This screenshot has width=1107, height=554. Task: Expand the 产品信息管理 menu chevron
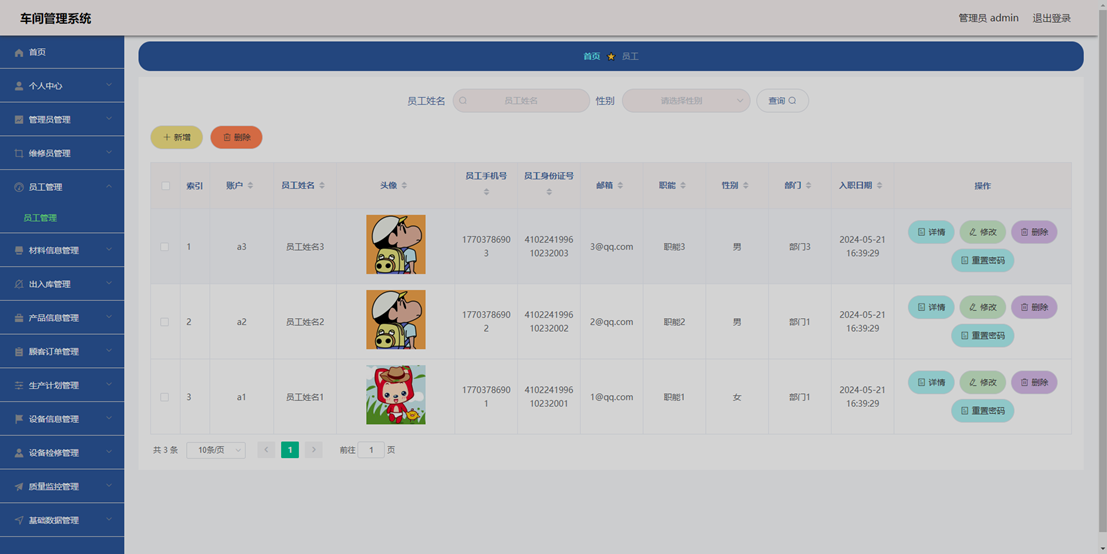(109, 318)
